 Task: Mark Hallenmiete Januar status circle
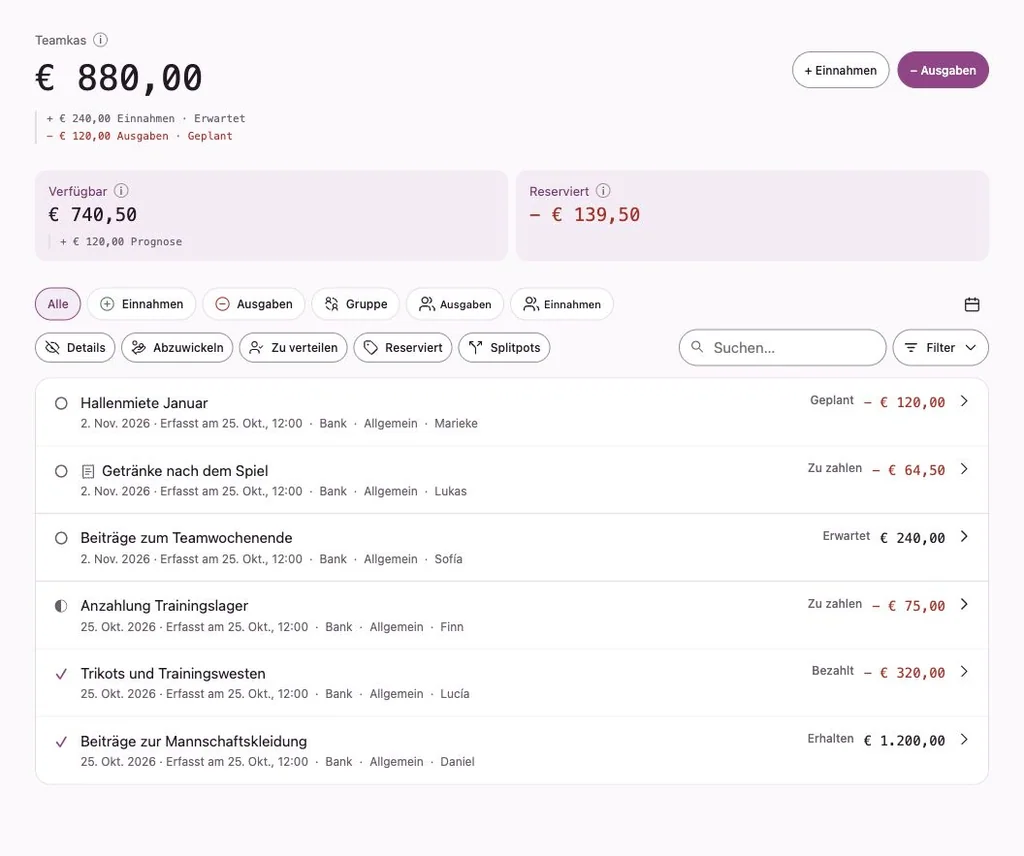tap(61, 404)
